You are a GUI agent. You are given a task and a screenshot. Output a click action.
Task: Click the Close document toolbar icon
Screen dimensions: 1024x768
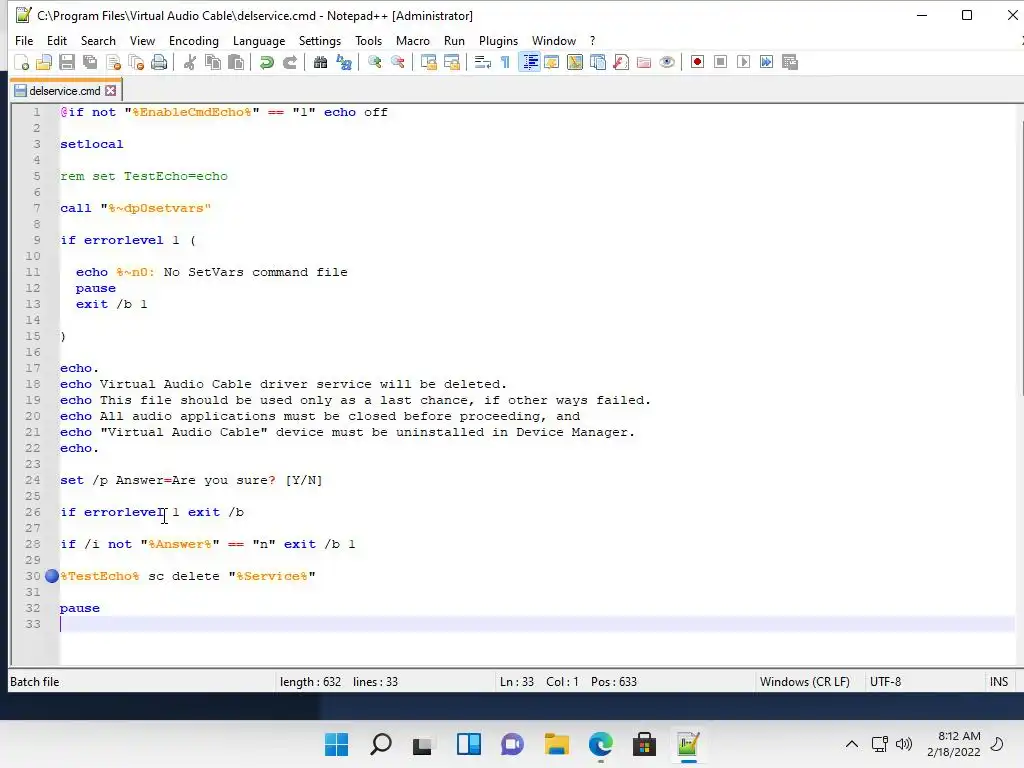(114, 62)
